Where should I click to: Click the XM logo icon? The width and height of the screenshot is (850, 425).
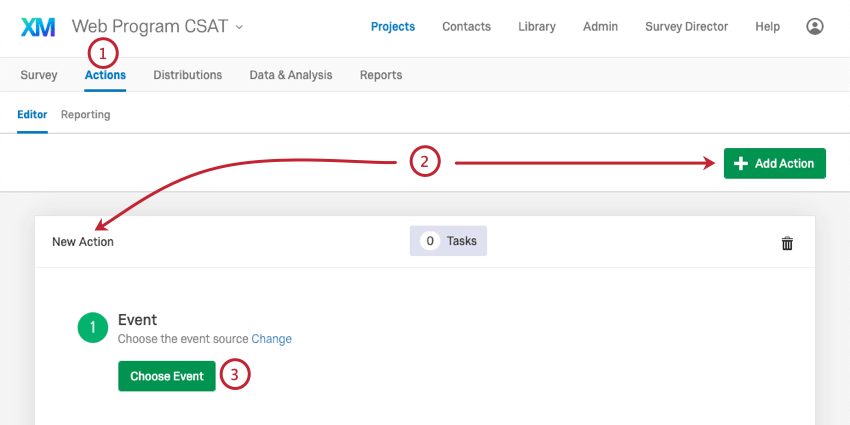38,27
